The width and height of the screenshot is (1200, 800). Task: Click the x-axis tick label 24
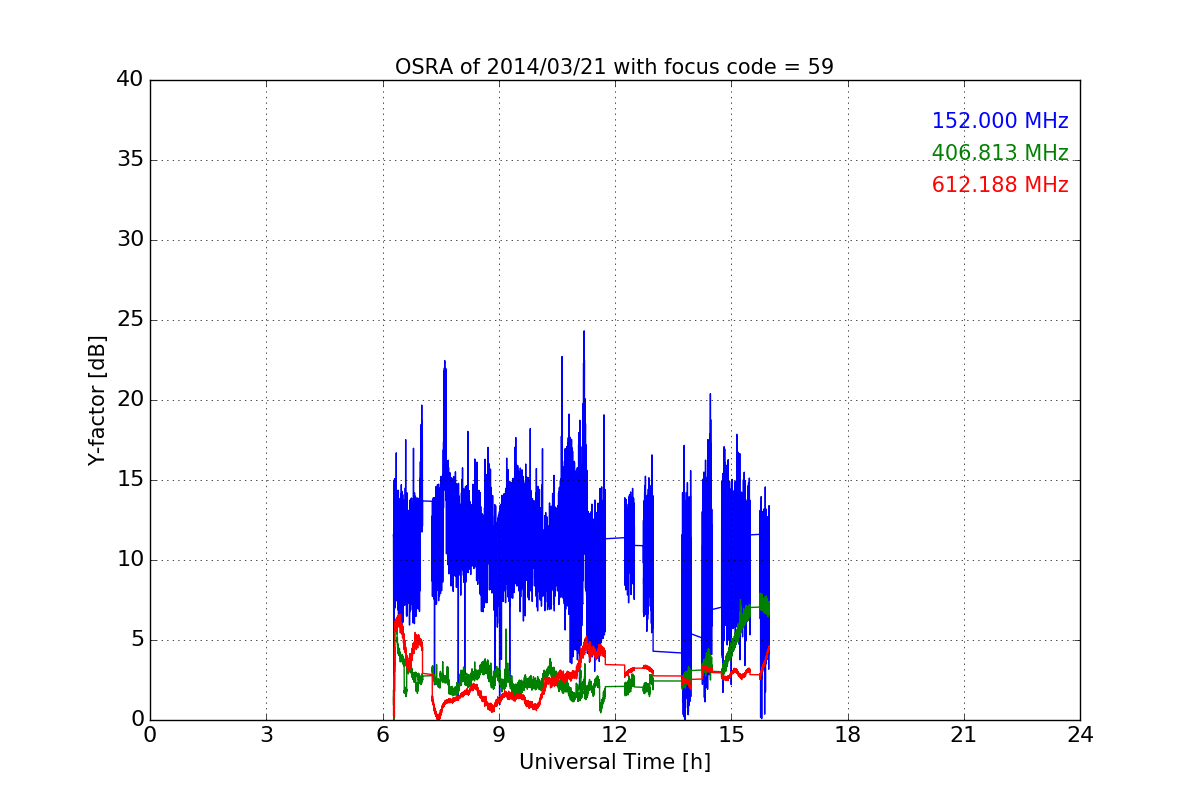pos(1080,735)
